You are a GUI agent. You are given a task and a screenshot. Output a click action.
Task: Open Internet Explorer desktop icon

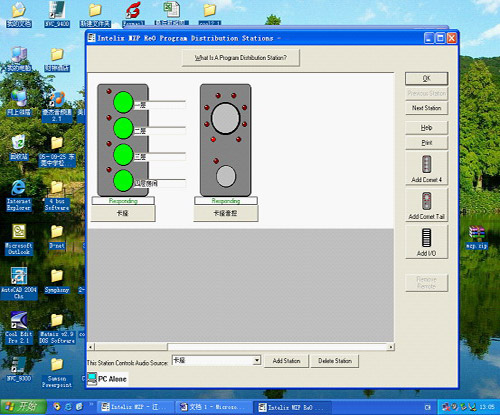coord(19,195)
